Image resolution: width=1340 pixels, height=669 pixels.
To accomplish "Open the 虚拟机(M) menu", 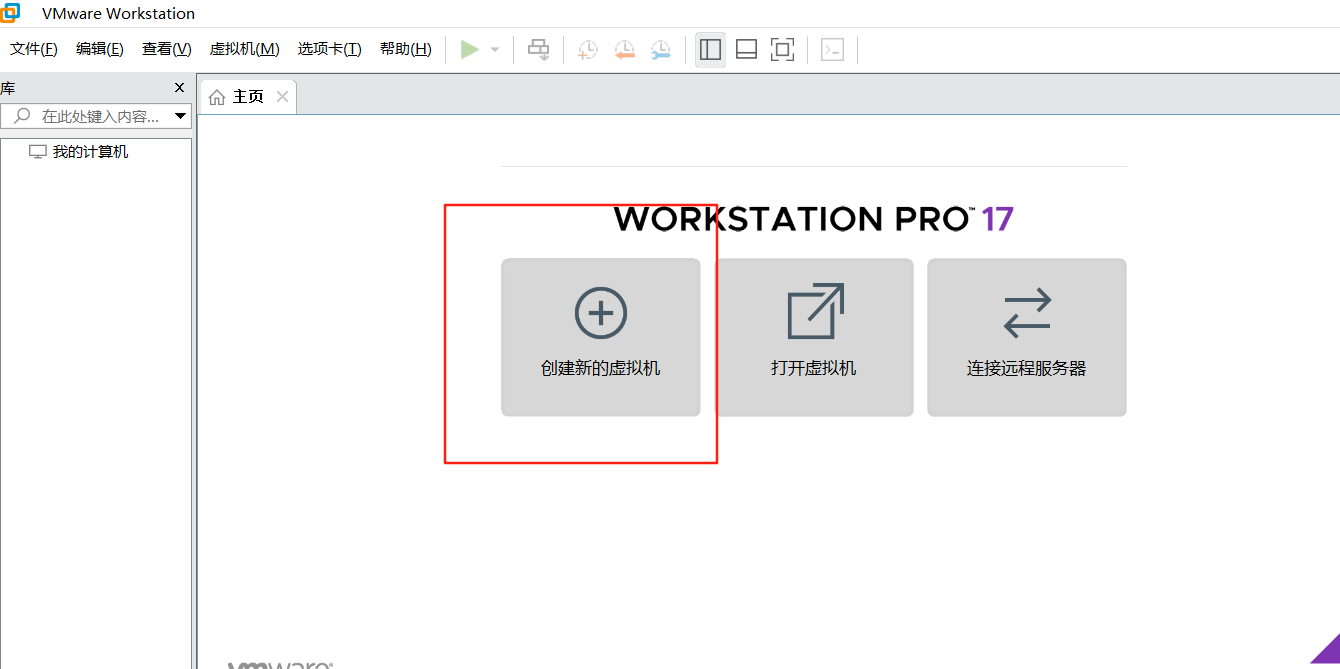I will click(x=244, y=49).
